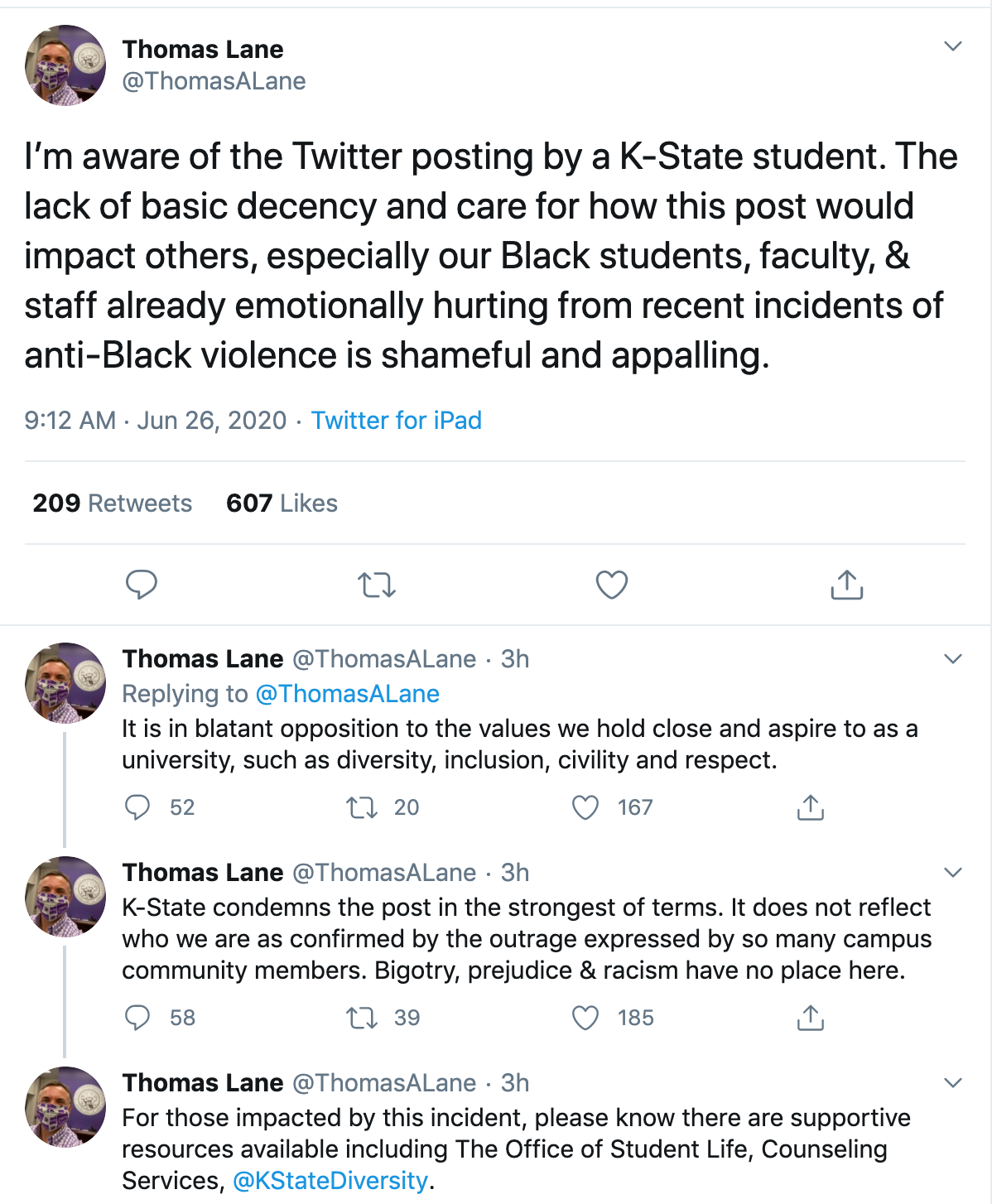Open options chevron on K-State condemns reply
The width and height of the screenshot is (992, 1204).
(x=953, y=873)
